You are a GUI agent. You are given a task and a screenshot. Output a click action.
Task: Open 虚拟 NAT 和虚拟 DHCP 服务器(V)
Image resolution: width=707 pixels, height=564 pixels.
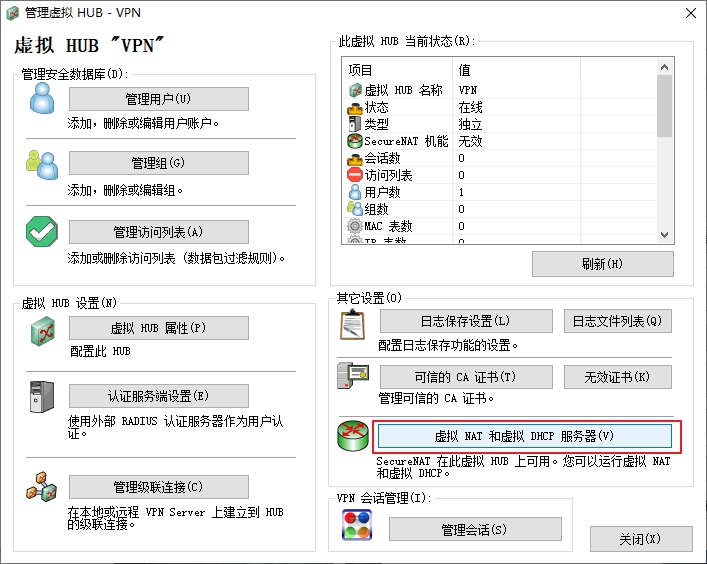[525, 436]
